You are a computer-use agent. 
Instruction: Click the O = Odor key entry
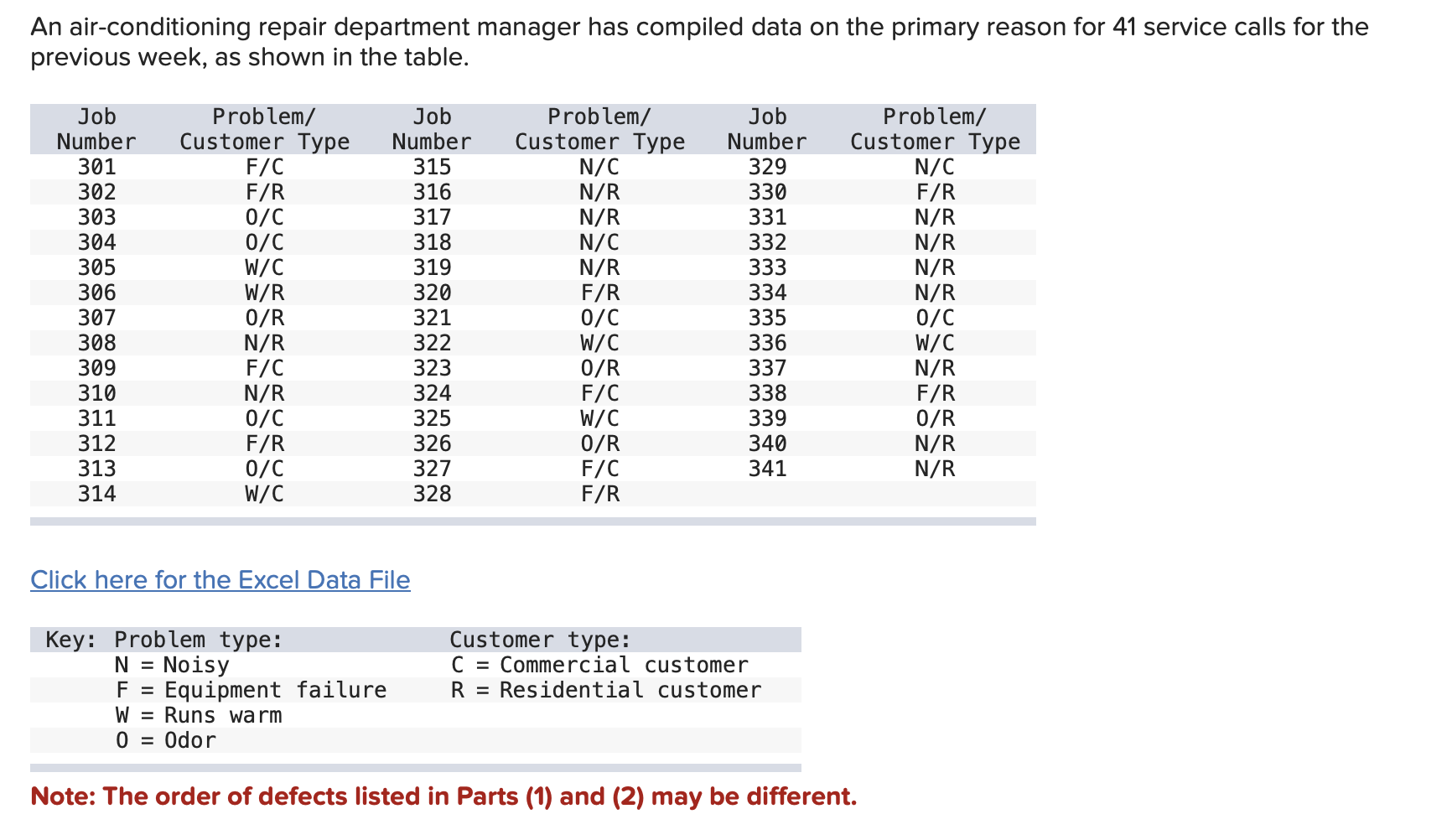165,740
